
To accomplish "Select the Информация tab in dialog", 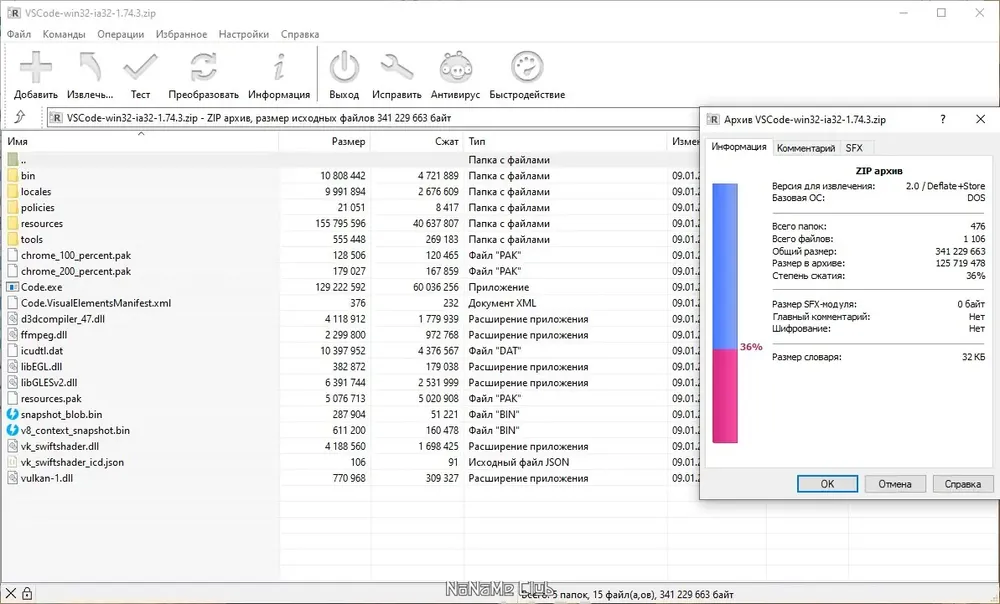I will pos(739,147).
